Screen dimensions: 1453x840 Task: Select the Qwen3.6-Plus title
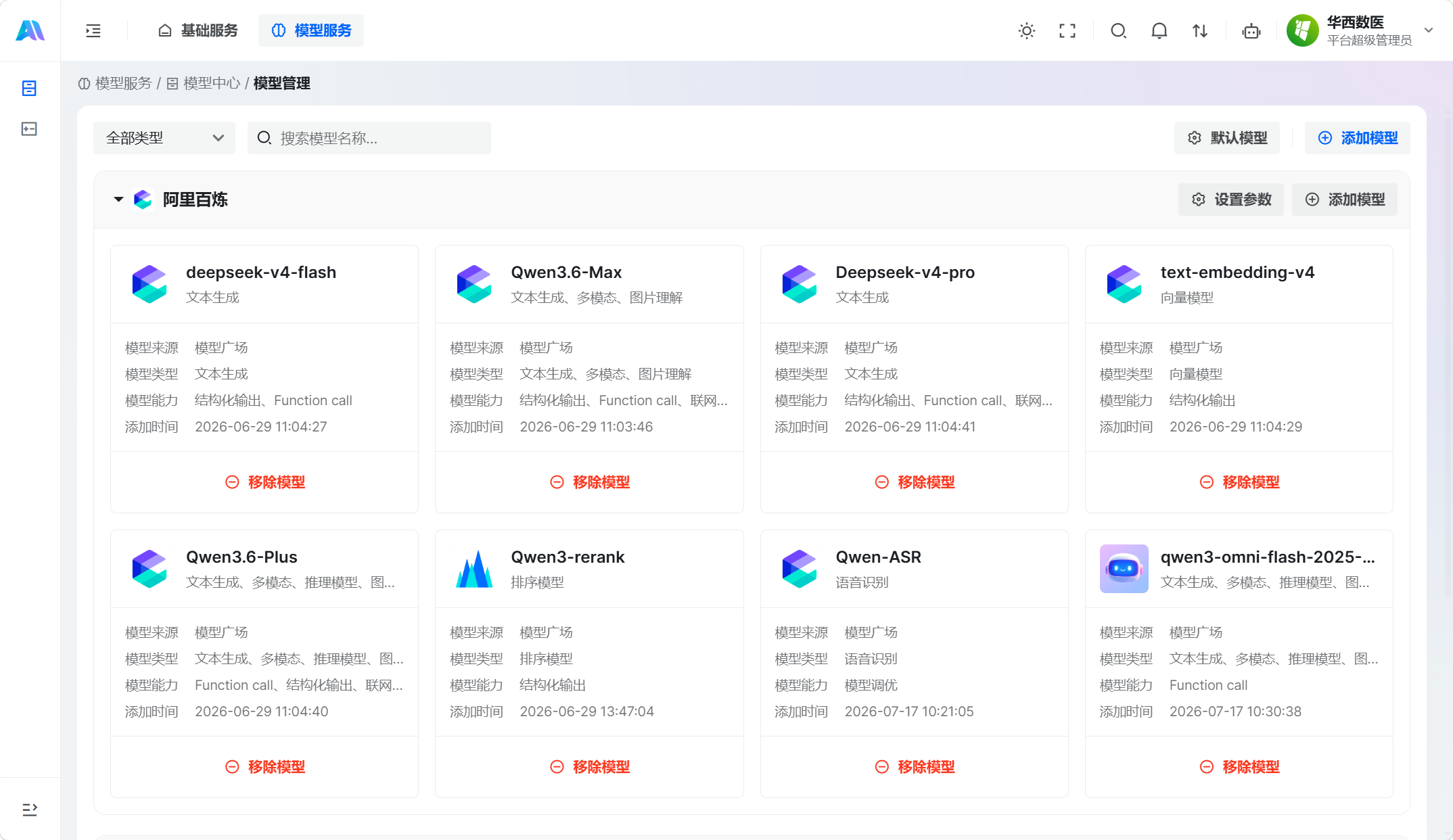coord(241,557)
